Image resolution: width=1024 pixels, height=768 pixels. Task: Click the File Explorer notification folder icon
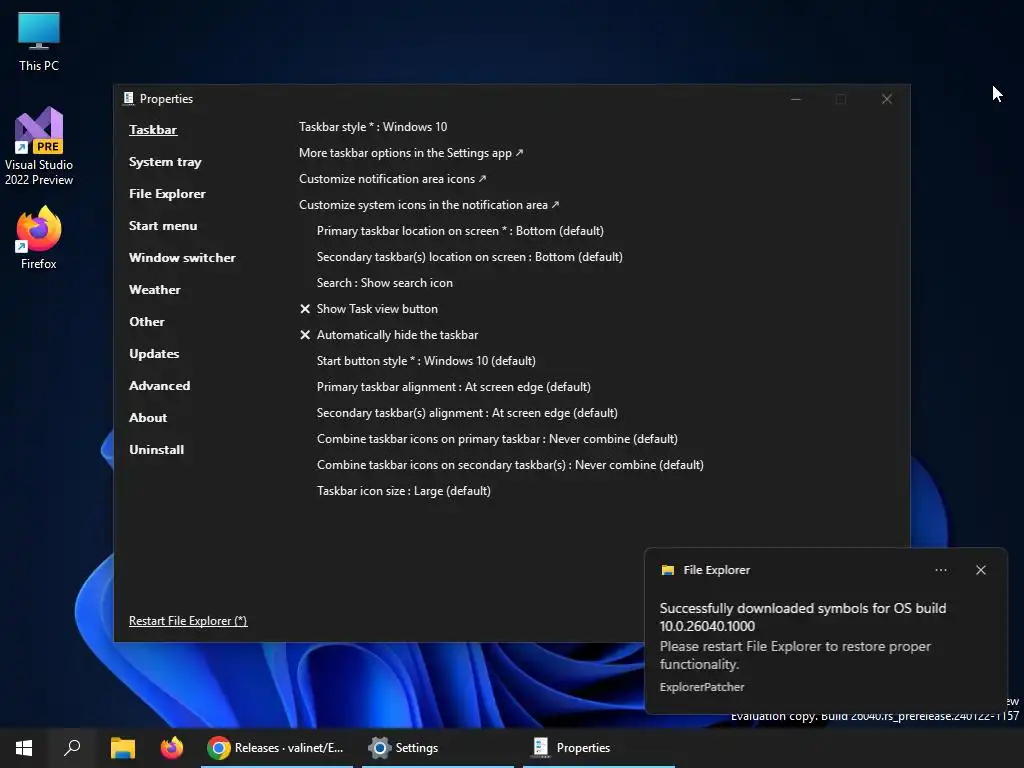tap(667, 570)
